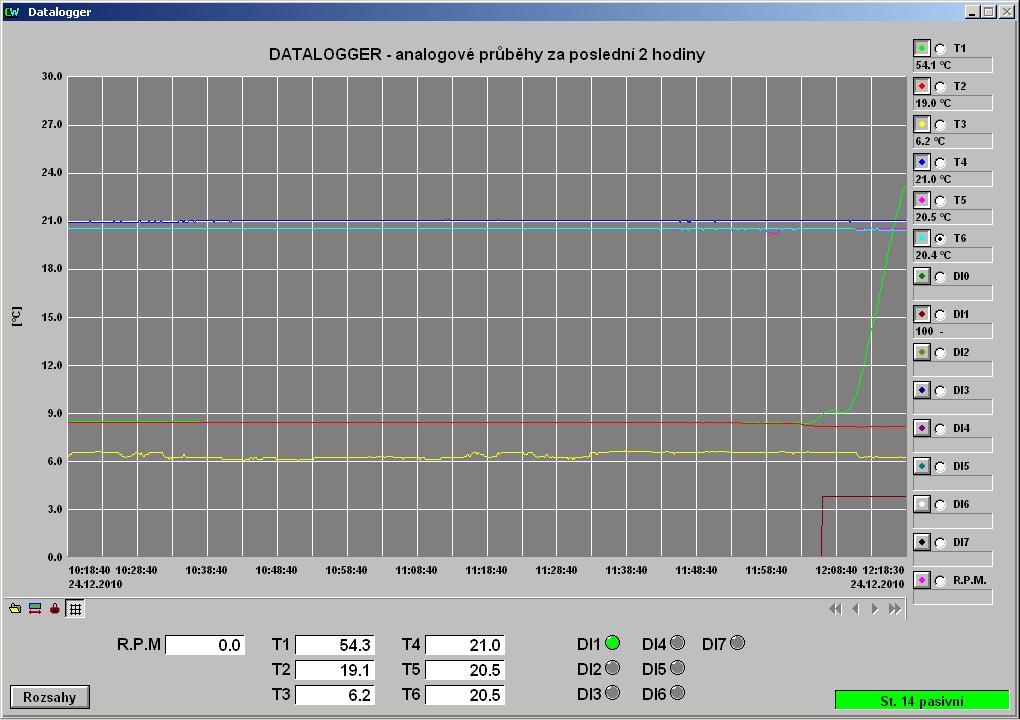Click the open folder icon below the chart
Screen dimensions: 1020x720
(x=15, y=608)
